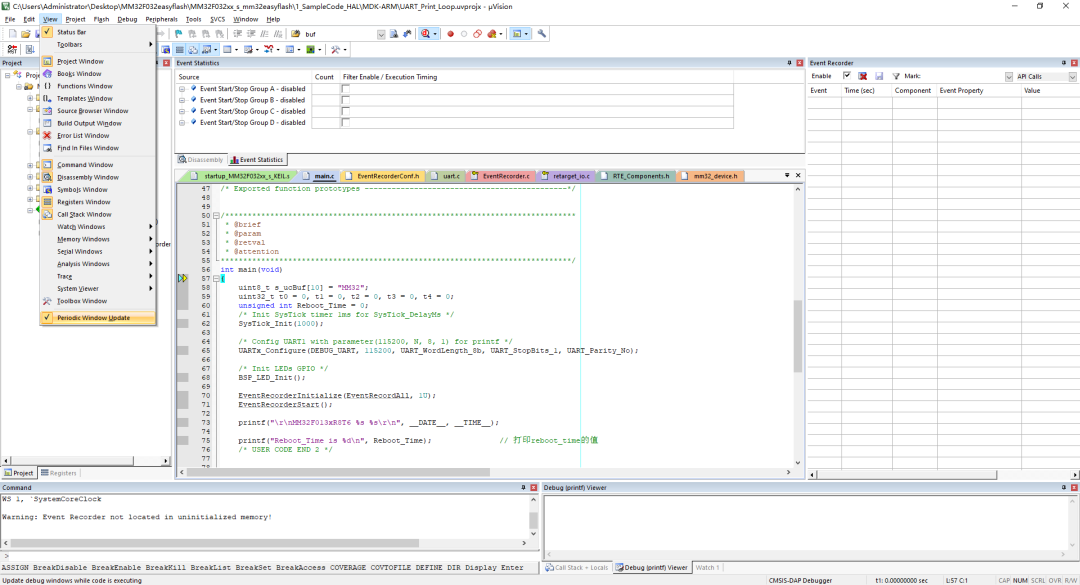Expand Watch Windows submenu

click(97, 227)
